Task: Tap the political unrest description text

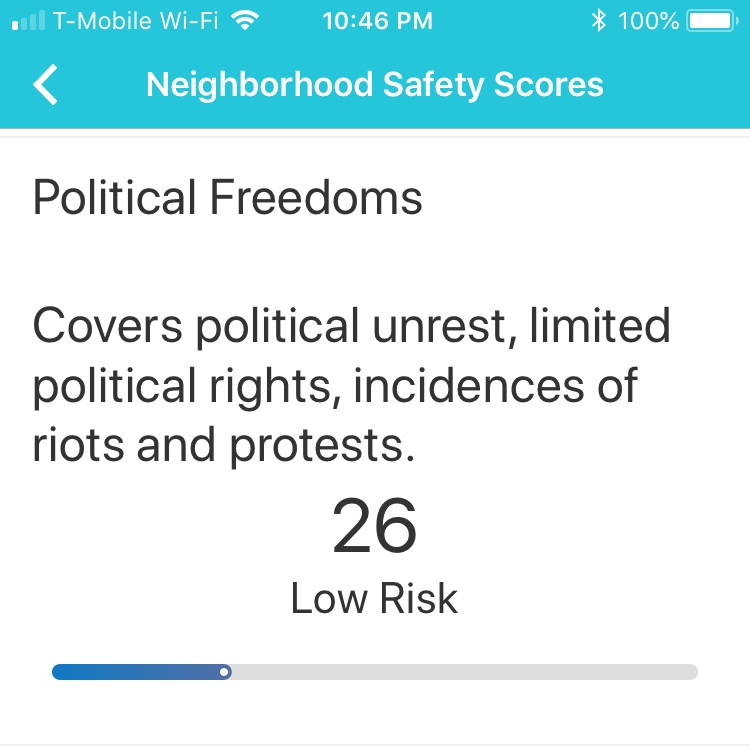Action: click(352, 385)
